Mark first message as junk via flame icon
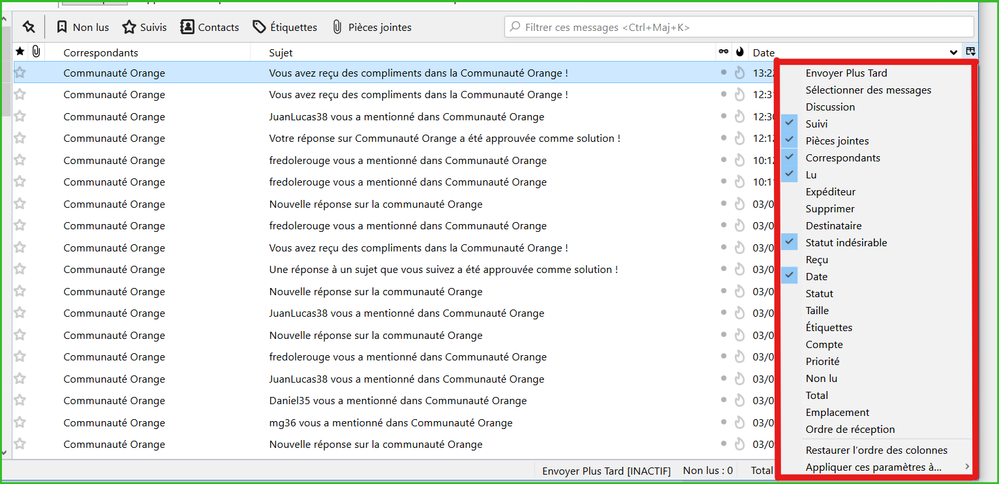The height and width of the screenshot is (484, 999). pyautogui.click(x=739, y=73)
